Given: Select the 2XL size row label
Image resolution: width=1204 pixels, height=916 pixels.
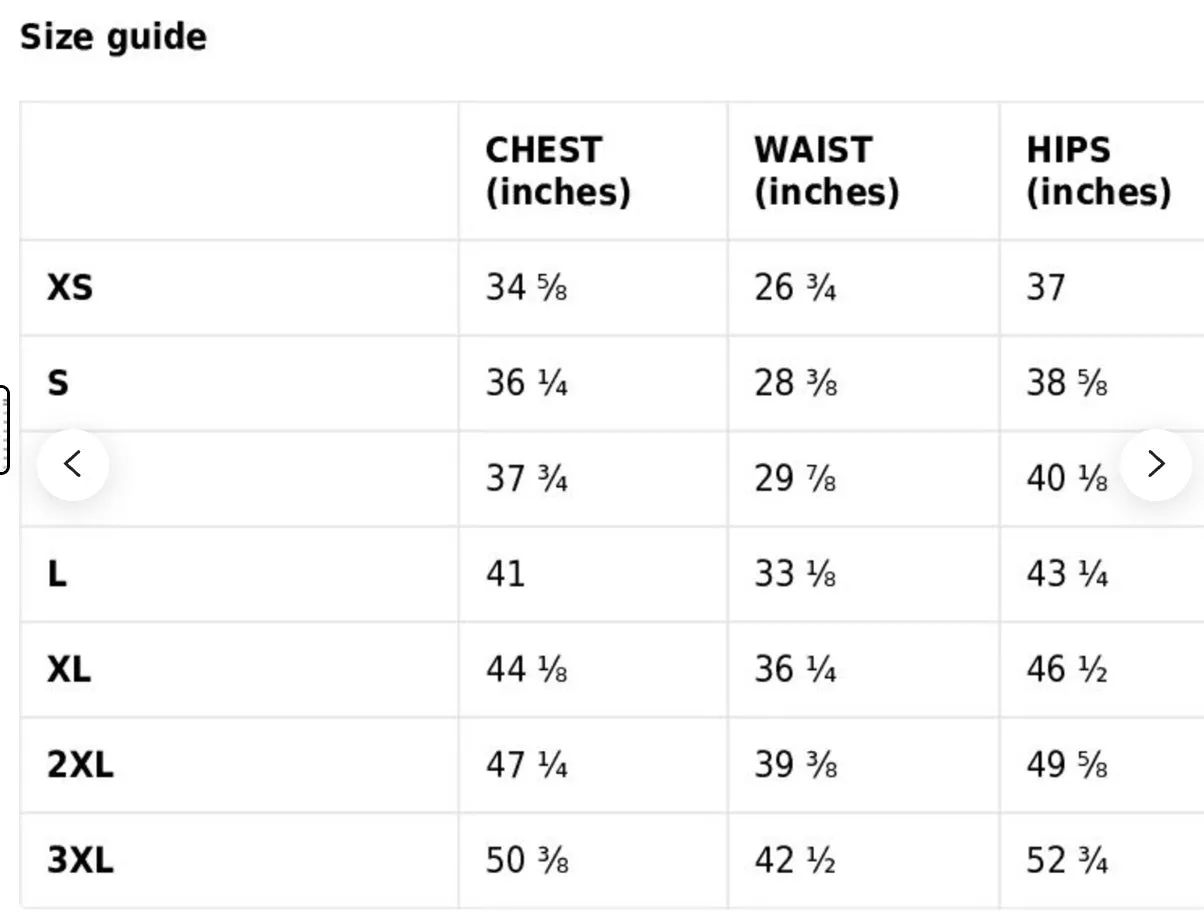Looking at the screenshot, I should [80, 765].
